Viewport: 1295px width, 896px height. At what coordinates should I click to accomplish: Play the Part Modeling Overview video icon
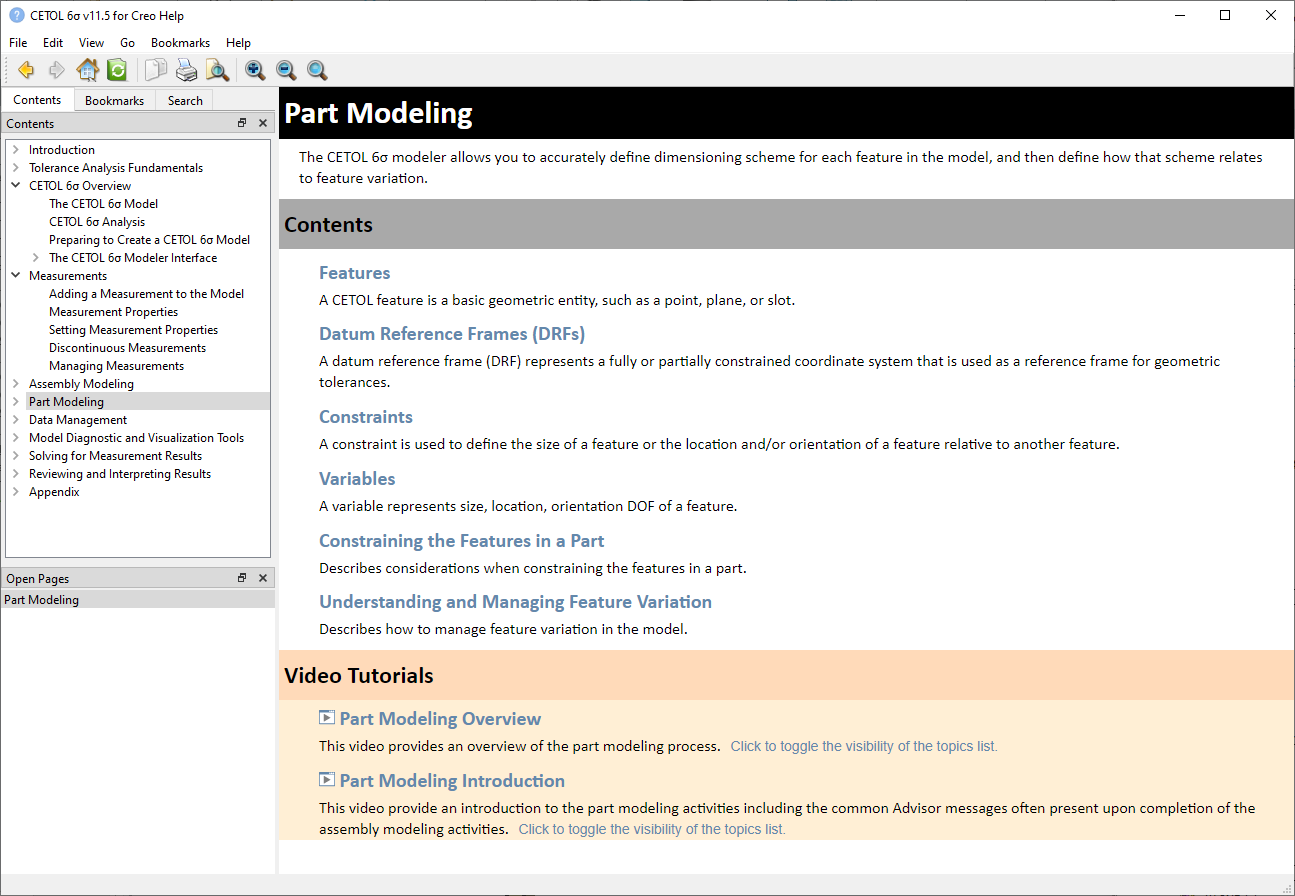pos(327,718)
